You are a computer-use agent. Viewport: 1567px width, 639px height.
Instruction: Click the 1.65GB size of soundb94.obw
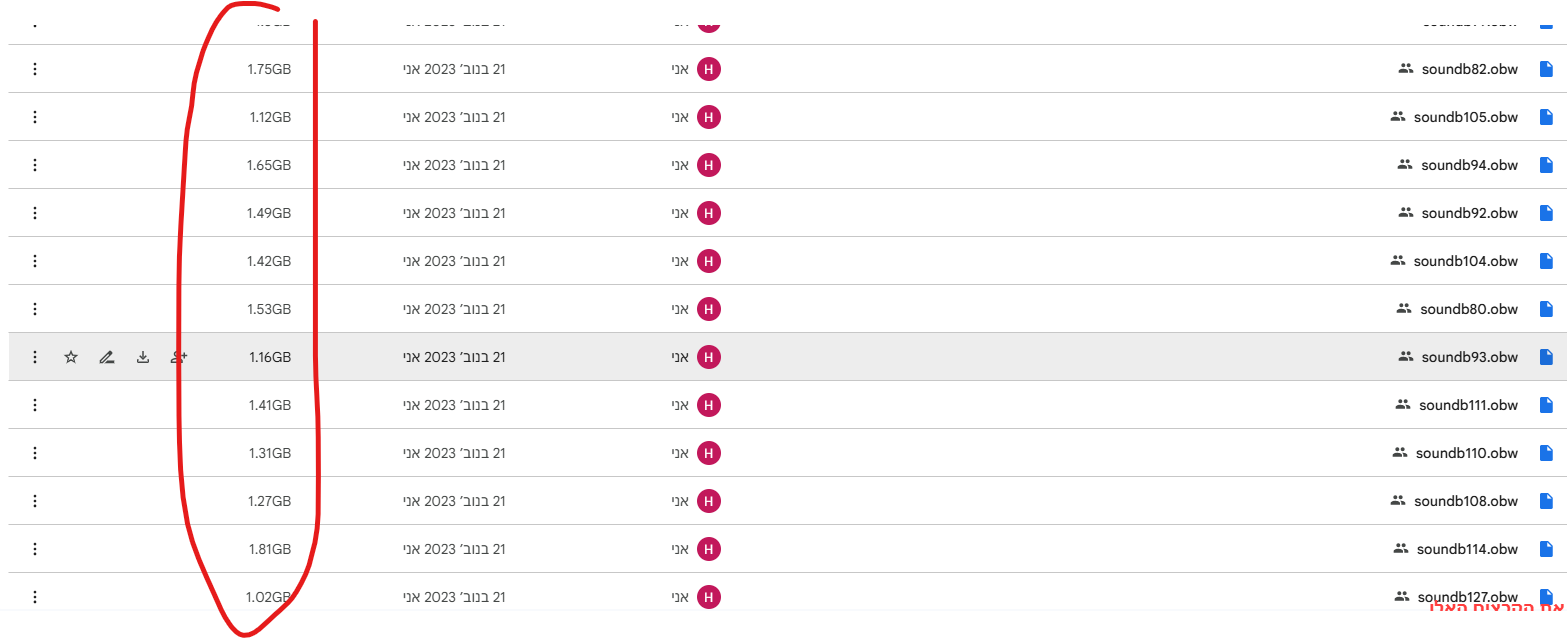[269, 165]
